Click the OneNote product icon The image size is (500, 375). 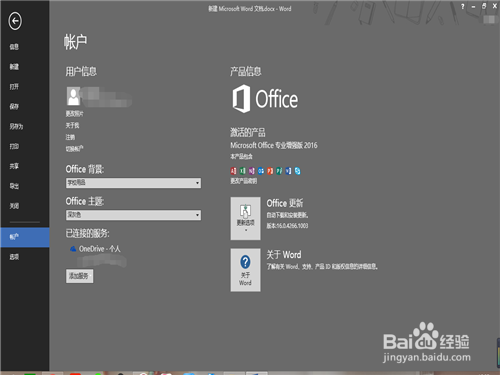tap(252, 171)
